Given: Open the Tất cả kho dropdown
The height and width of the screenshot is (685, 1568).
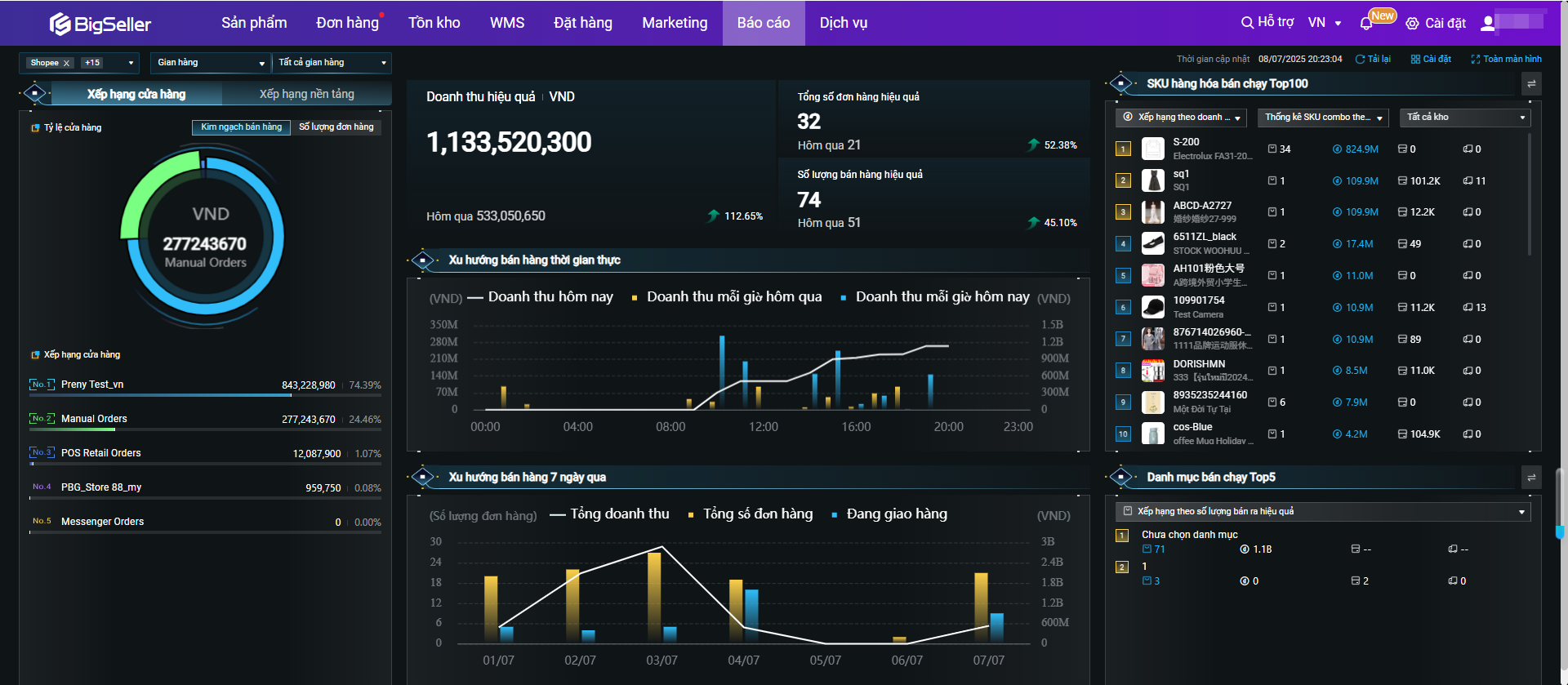Looking at the screenshot, I should pyautogui.click(x=1465, y=118).
